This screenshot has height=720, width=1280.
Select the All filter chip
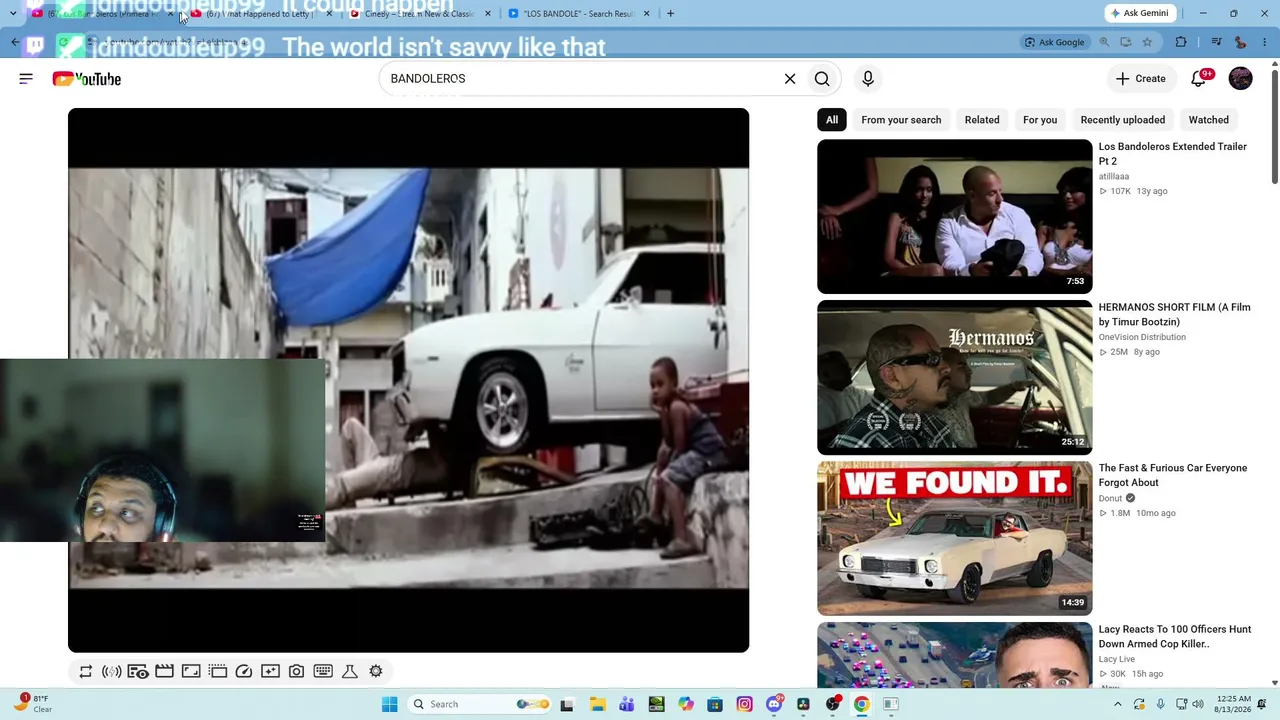tap(832, 120)
